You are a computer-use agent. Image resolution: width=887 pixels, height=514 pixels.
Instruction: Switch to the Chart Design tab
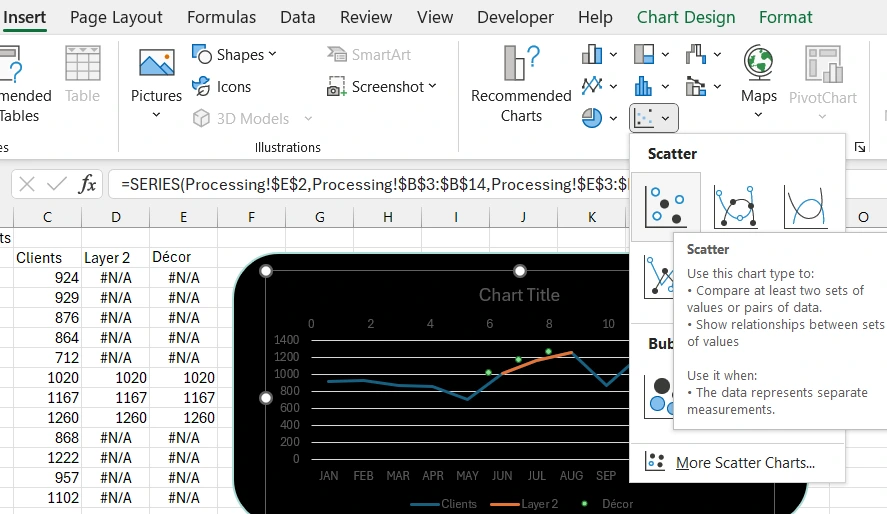pos(685,17)
